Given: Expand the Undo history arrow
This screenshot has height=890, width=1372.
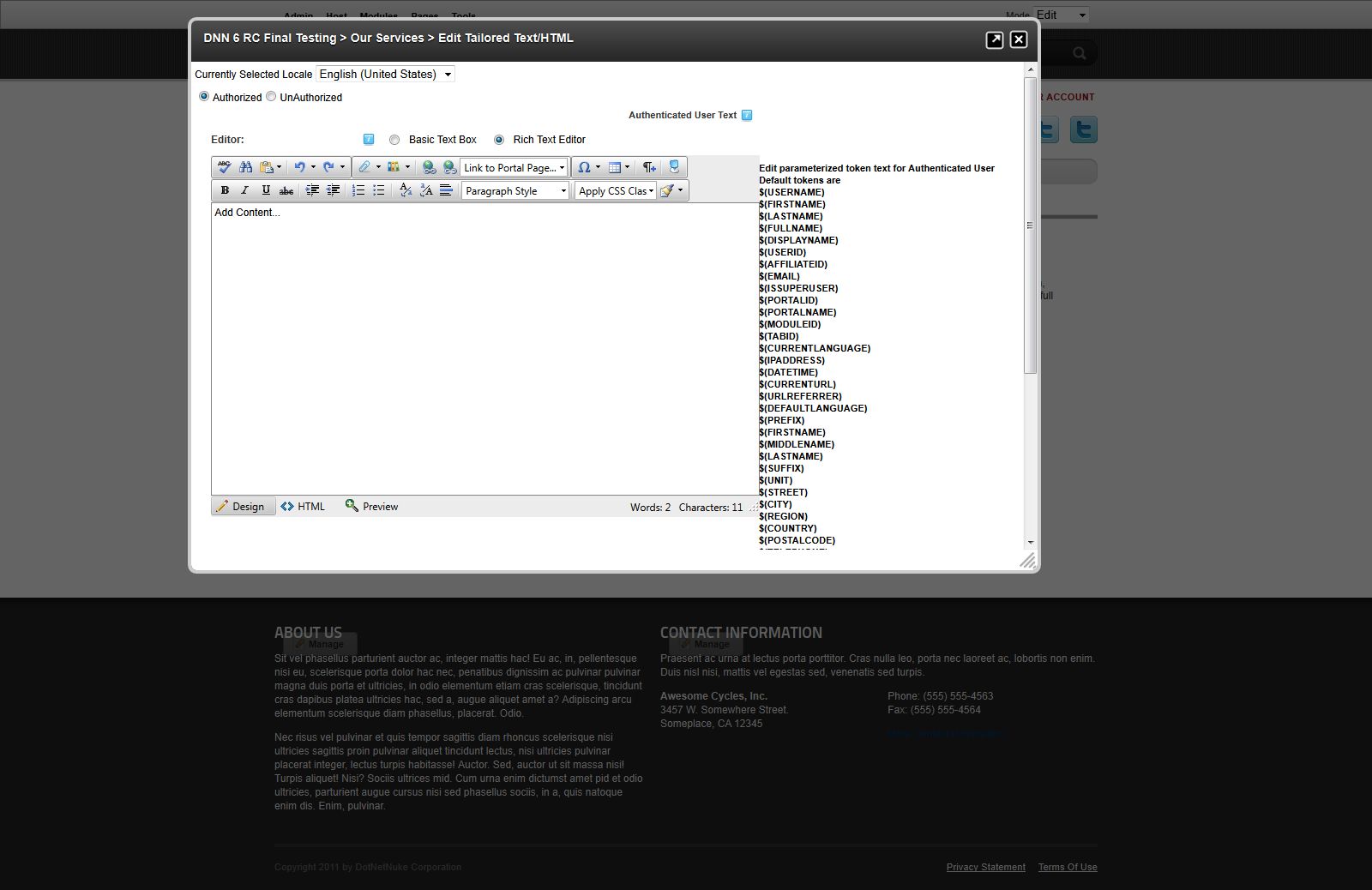Looking at the screenshot, I should tap(313, 167).
